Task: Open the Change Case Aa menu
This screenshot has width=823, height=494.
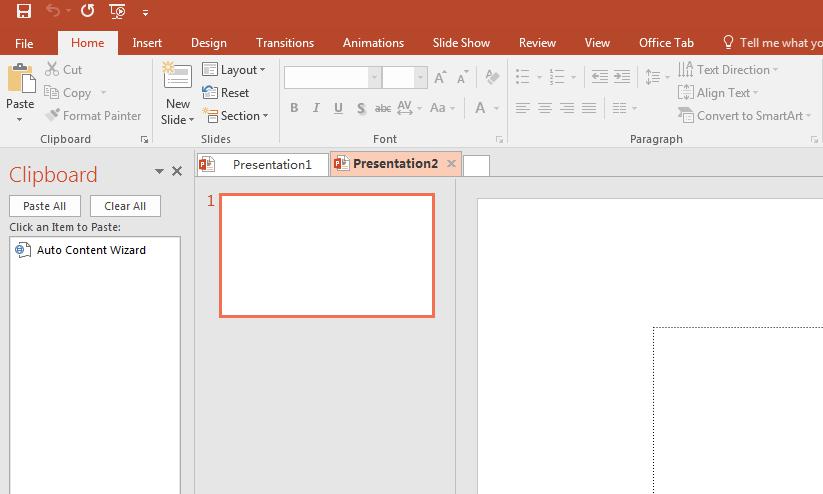Action: pyautogui.click(x=442, y=108)
